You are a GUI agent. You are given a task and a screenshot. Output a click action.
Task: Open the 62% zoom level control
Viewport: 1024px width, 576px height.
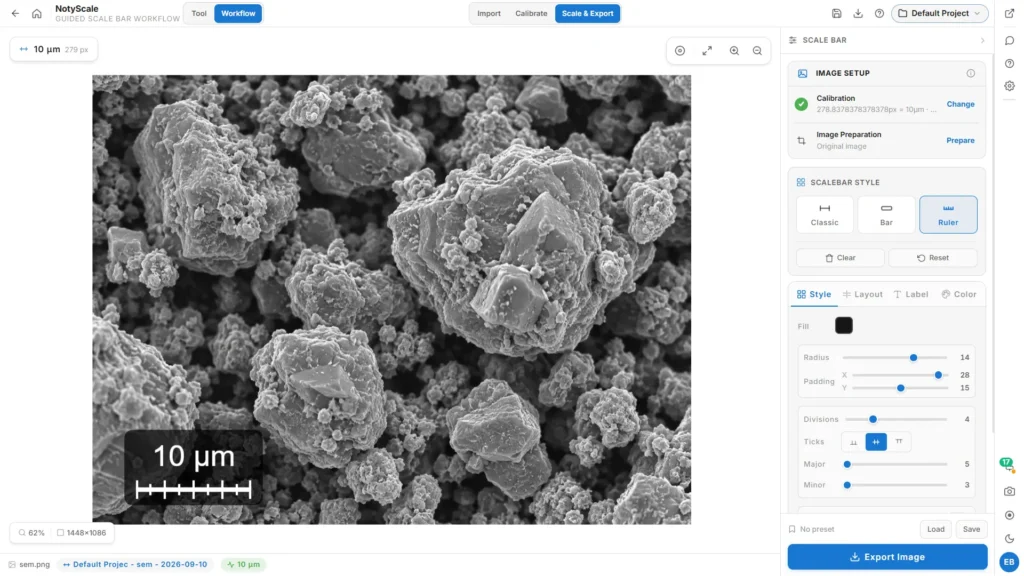(x=31, y=533)
